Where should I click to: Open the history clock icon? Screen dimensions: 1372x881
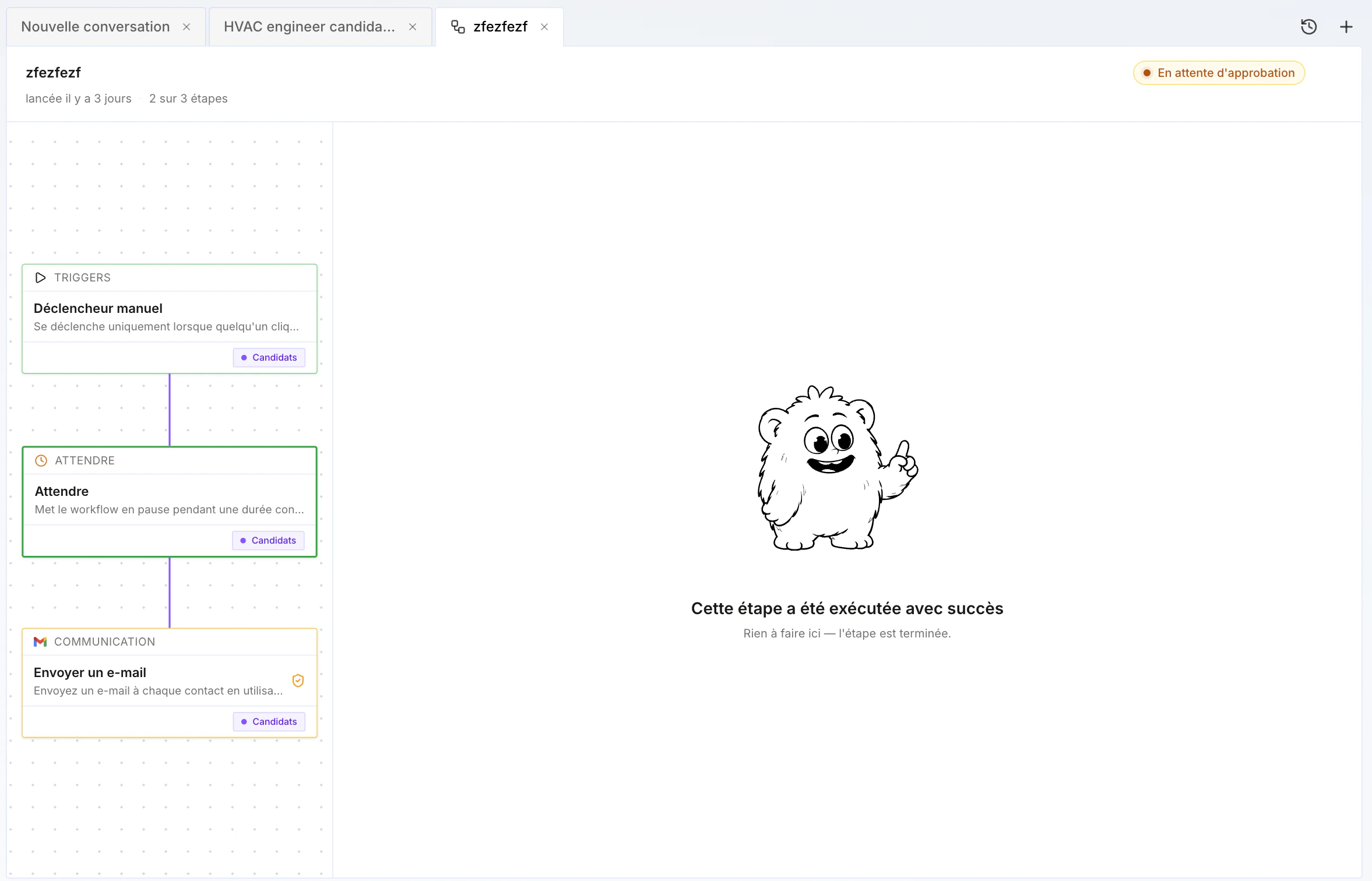[1308, 27]
